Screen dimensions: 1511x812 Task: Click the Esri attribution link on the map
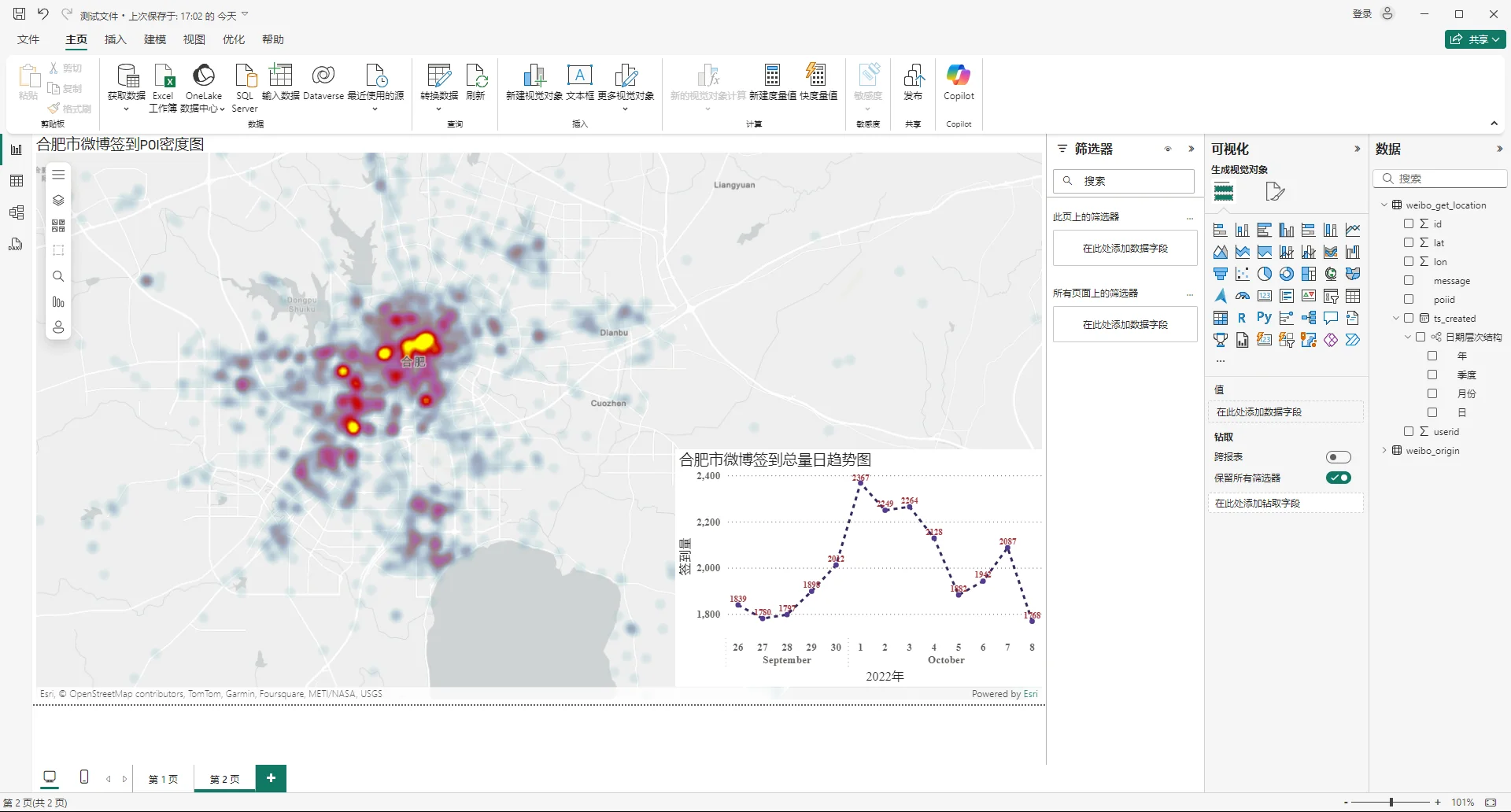point(1031,693)
